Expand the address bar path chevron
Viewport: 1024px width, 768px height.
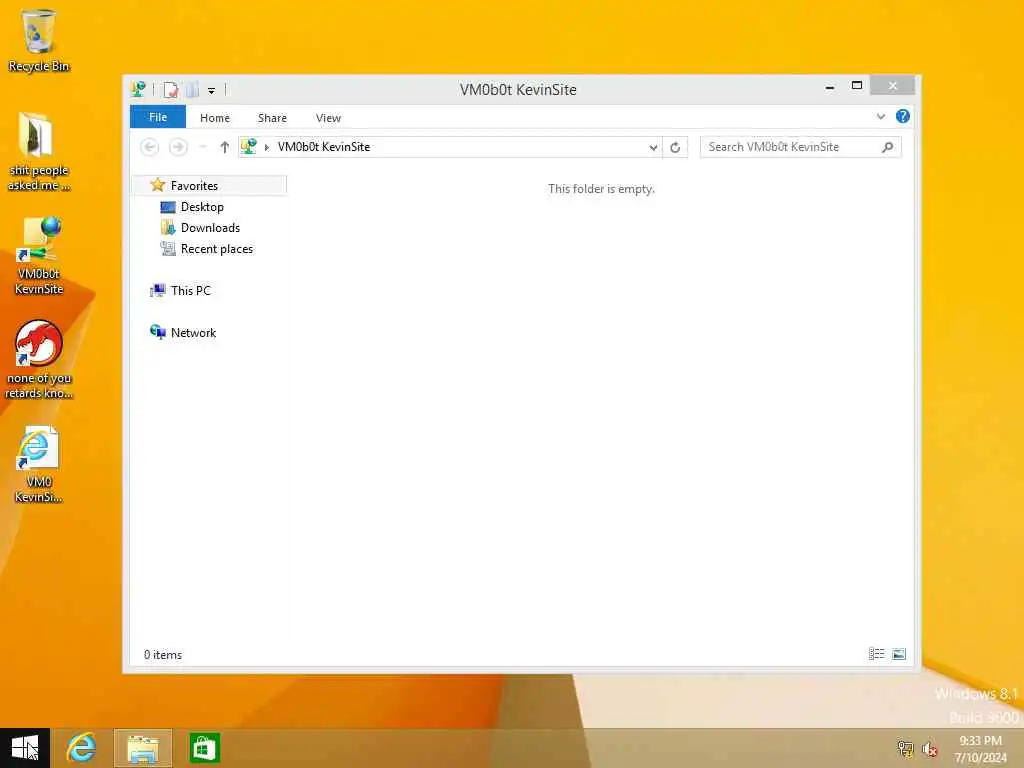tap(266, 148)
